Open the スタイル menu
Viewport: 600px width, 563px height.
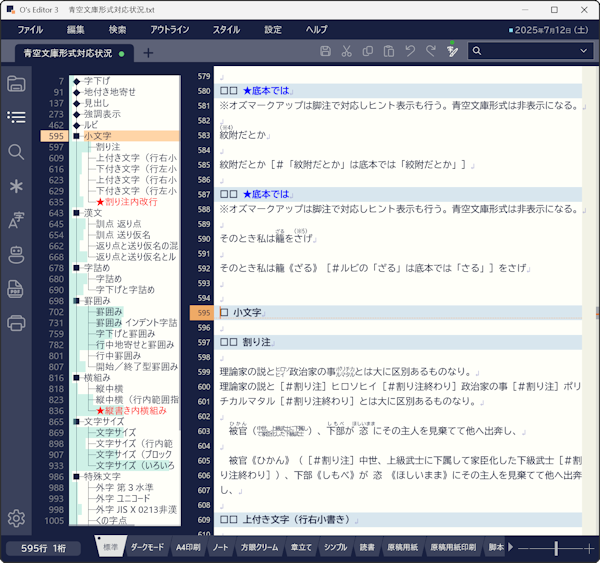226,30
